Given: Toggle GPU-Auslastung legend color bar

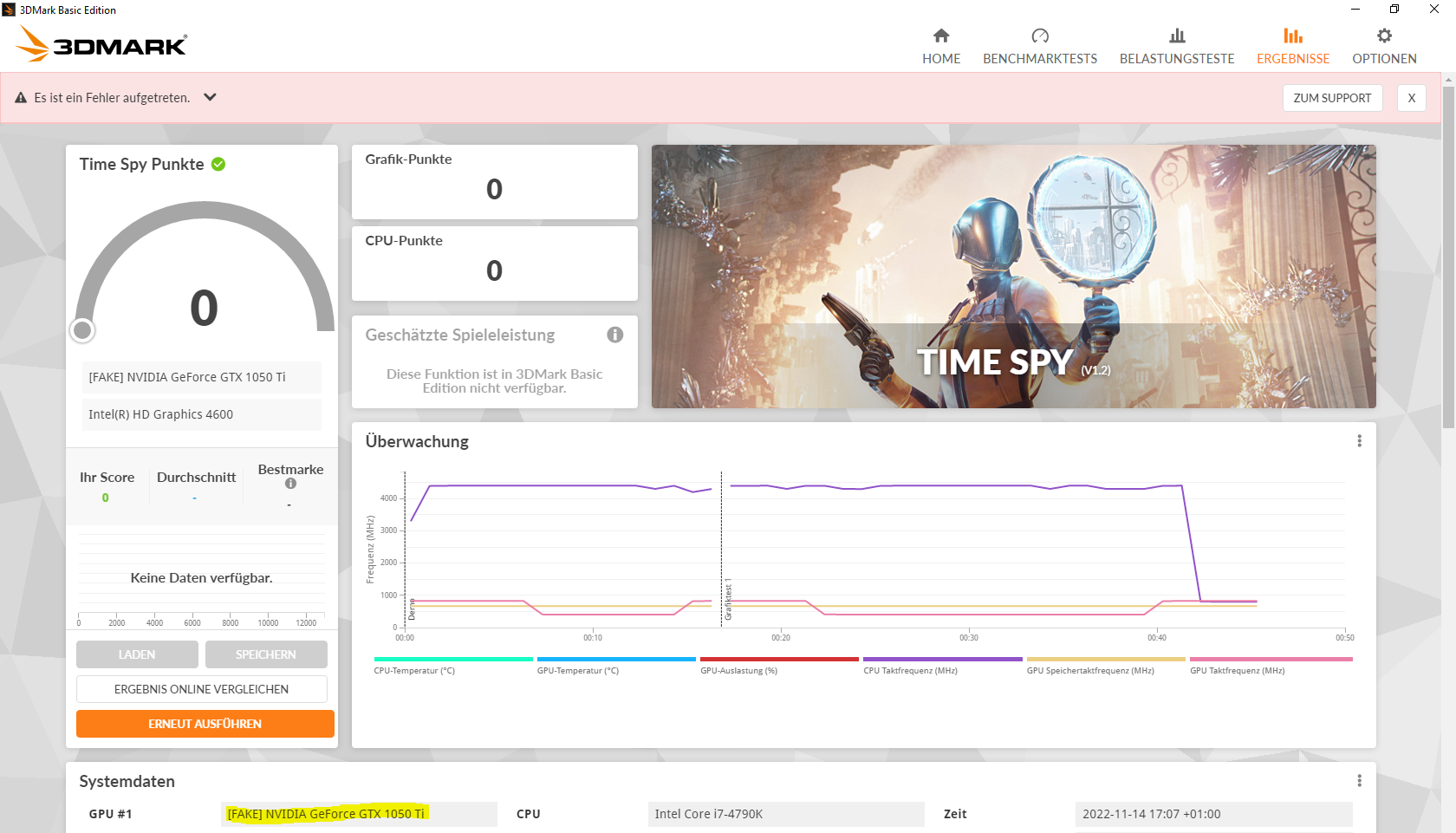Looking at the screenshot, I should pos(779,660).
